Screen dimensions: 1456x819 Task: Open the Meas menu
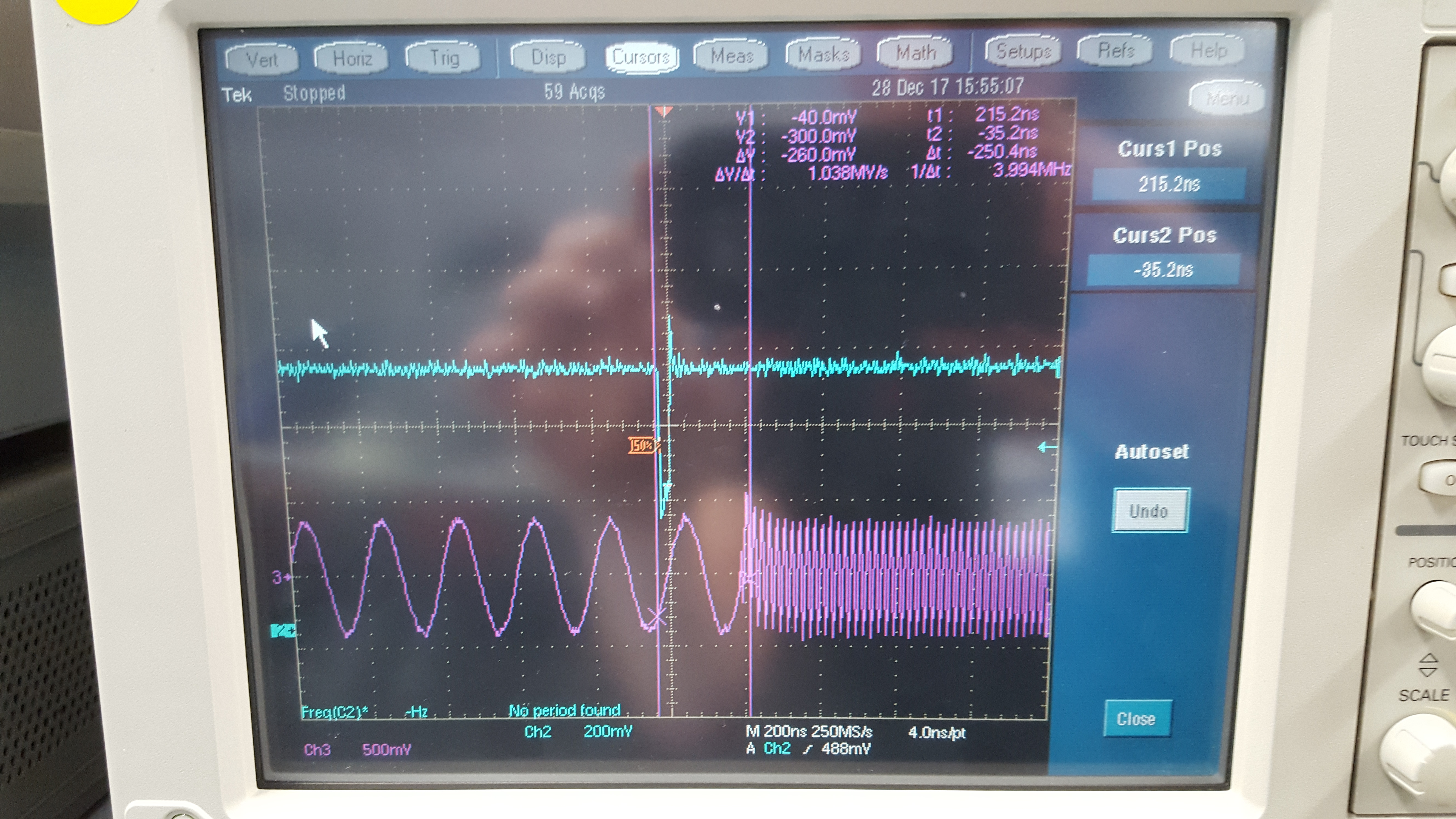click(x=731, y=55)
